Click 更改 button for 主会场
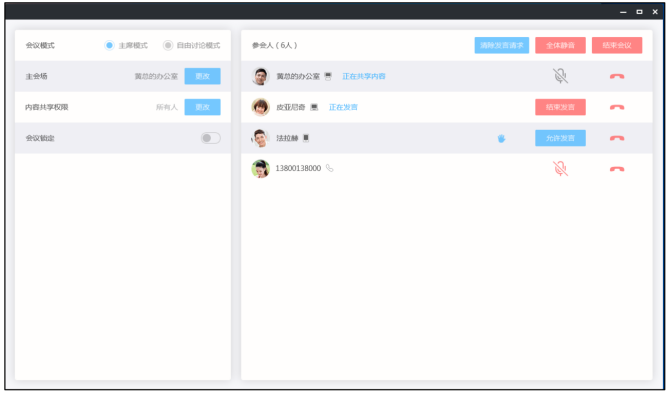Screen dimensions: 668x393 click(x=202, y=76)
